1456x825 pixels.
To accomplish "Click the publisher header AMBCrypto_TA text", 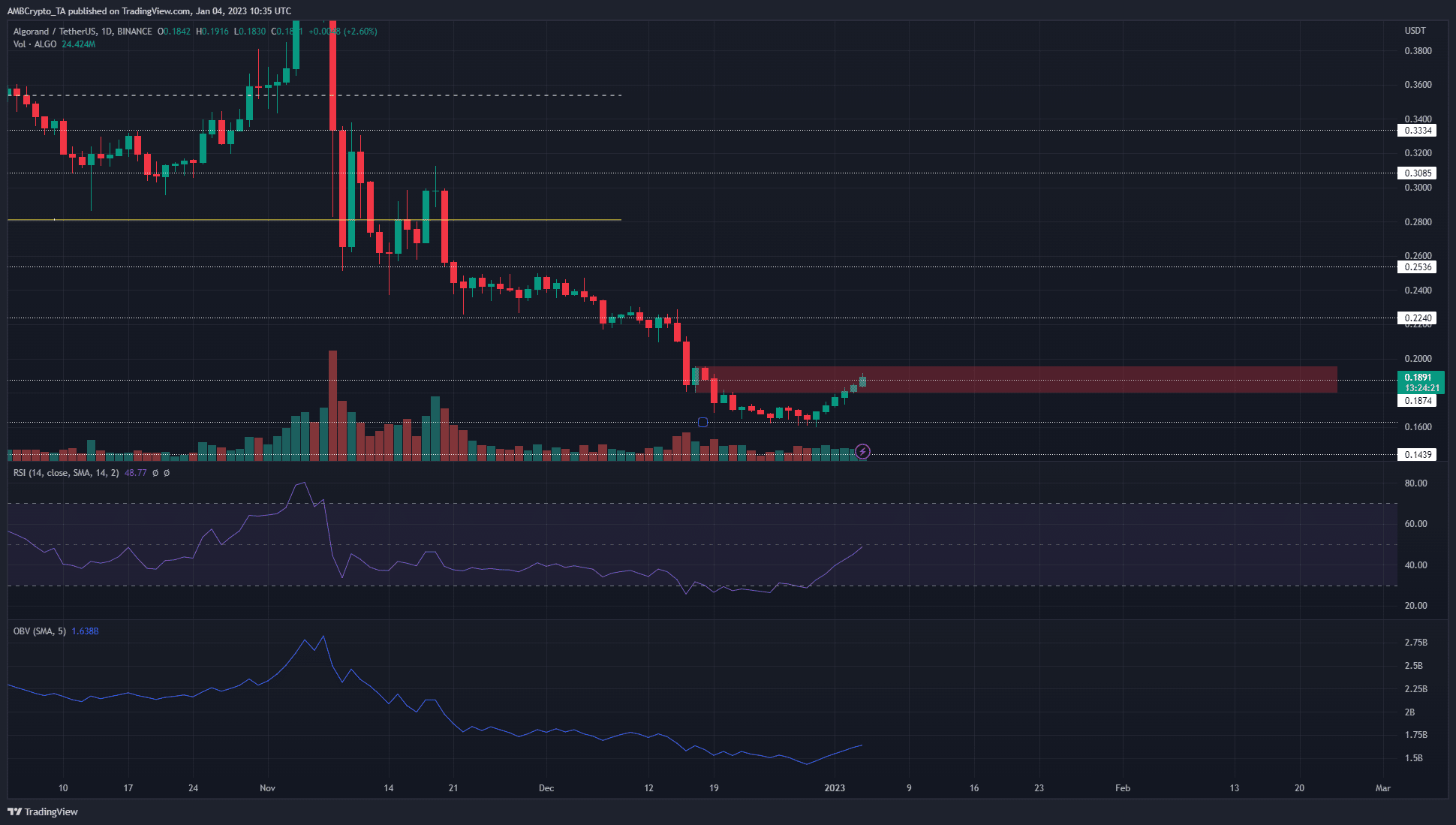I will (36, 11).
